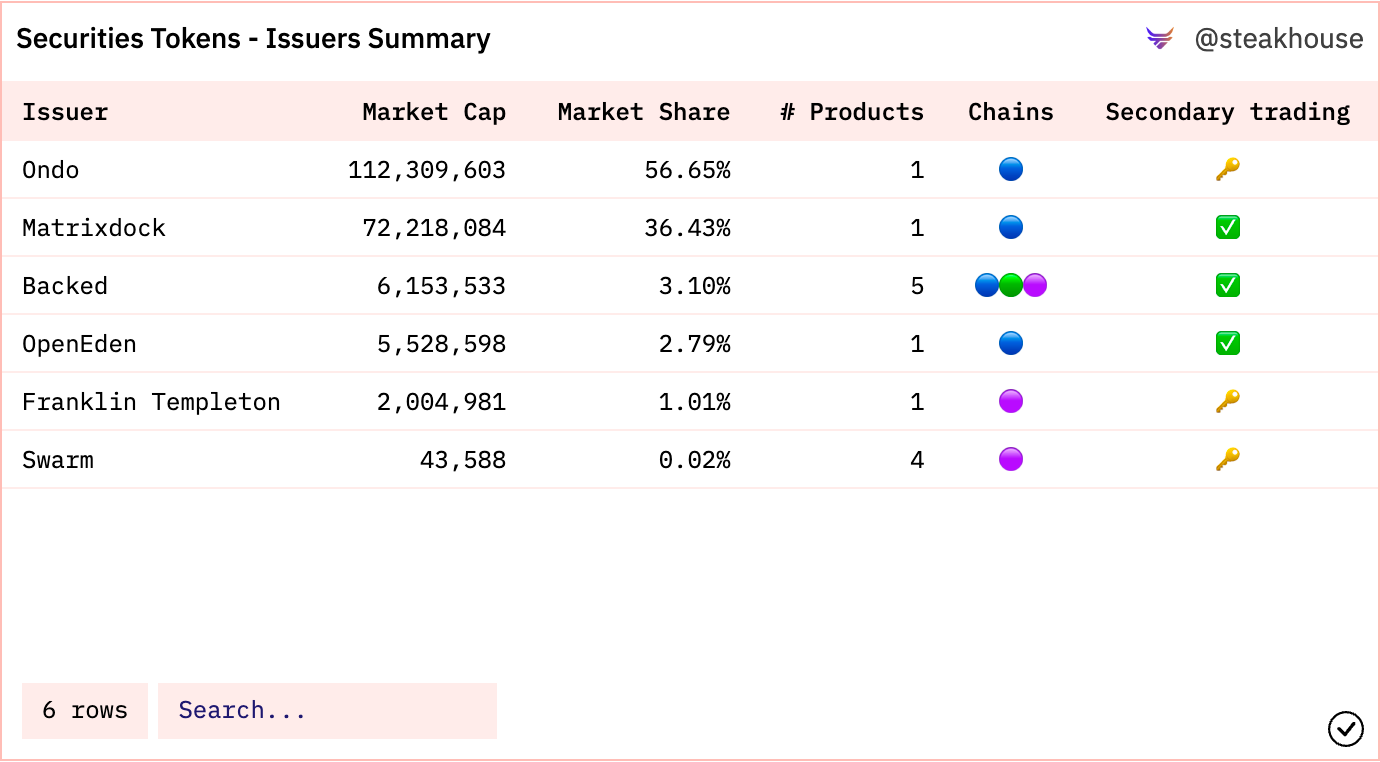Screen dimensions: 1380x762
Task: Click products count 1 in OpenEden row
Action: (x=917, y=344)
